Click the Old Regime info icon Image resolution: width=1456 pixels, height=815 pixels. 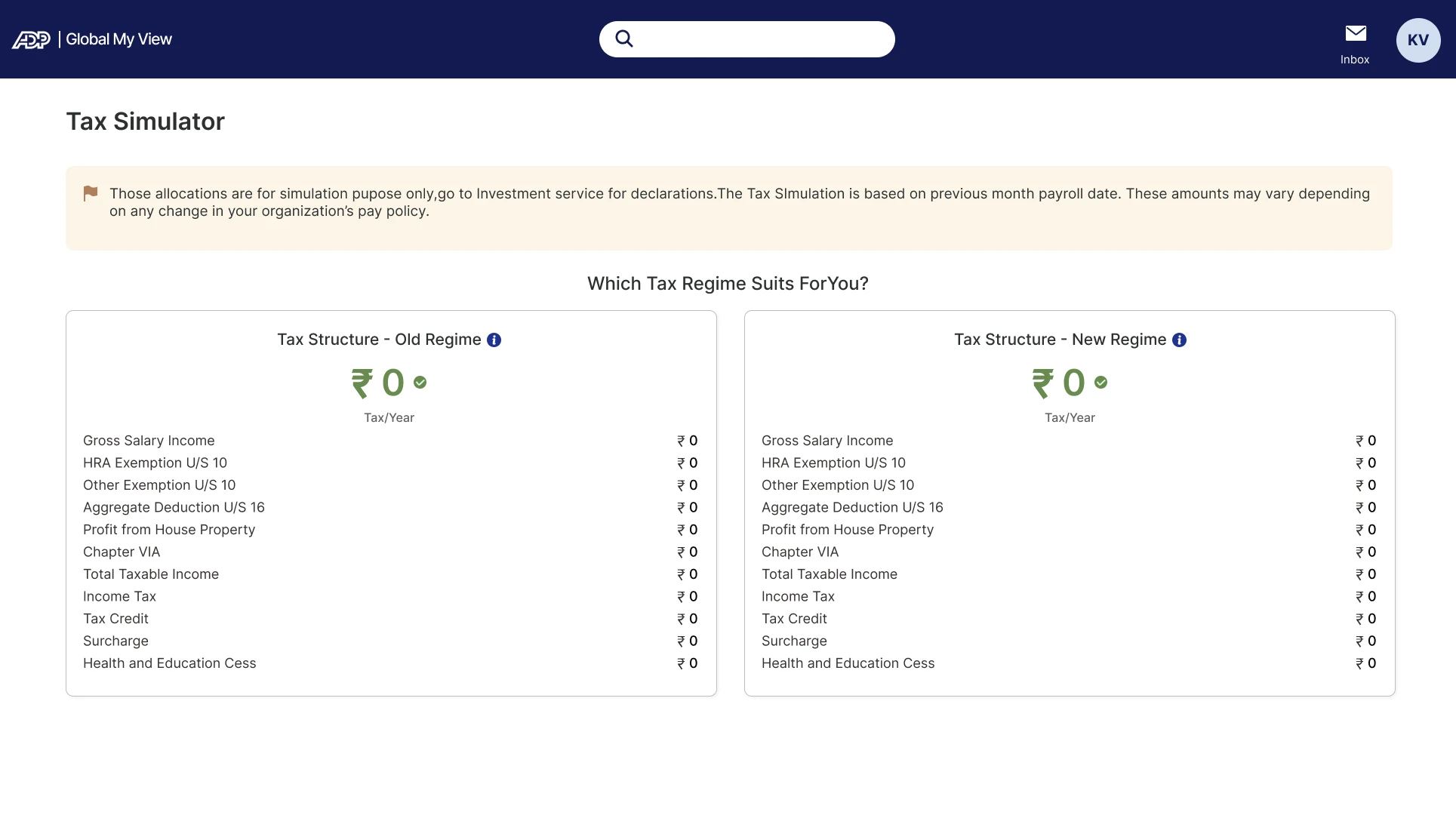click(494, 340)
